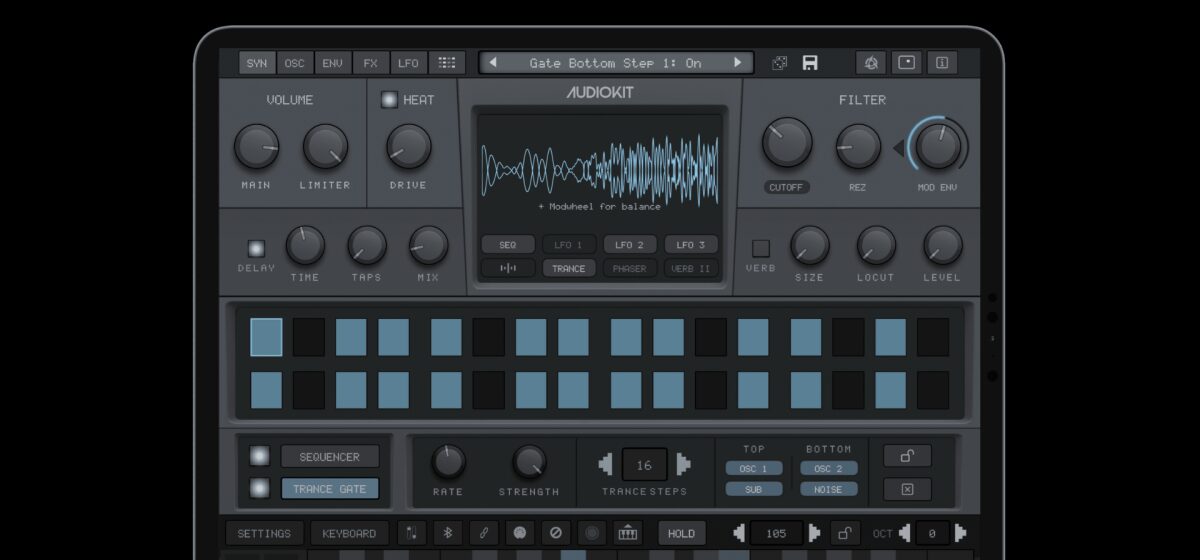Go to next preset with right arrow
Image resolution: width=1200 pixels, height=560 pixels.
tap(738, 63)
